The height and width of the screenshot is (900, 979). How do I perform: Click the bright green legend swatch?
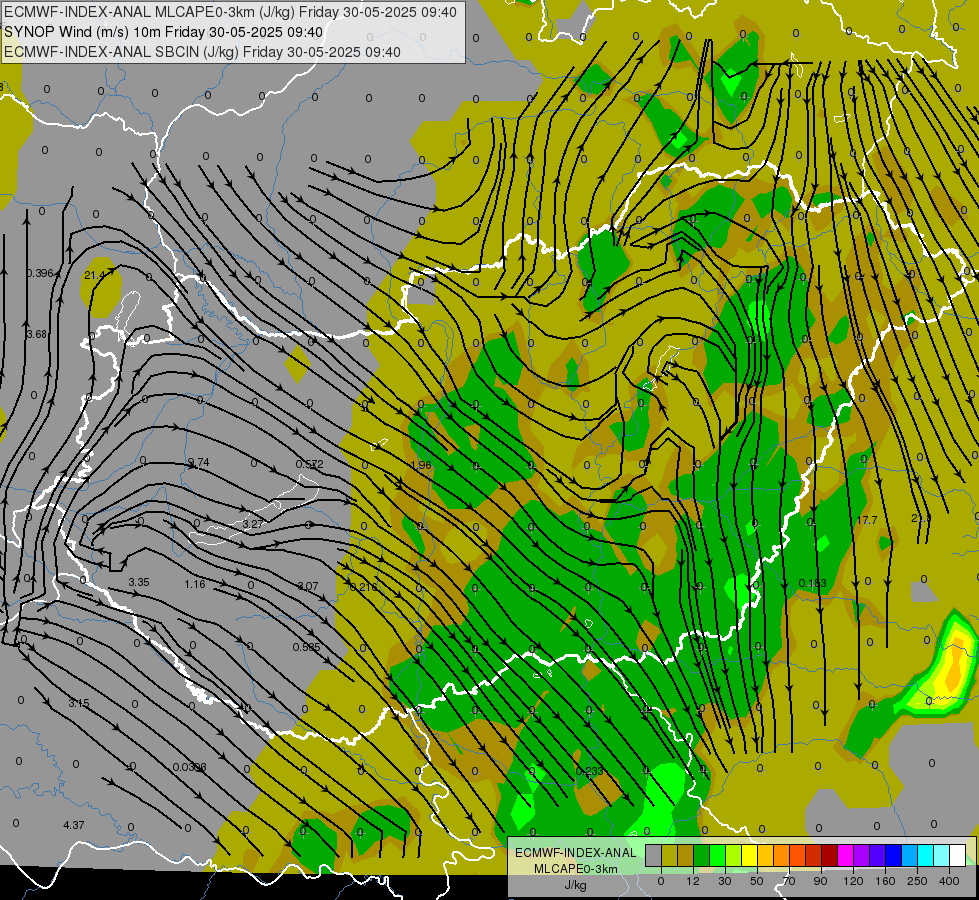(x=718, y=855)
